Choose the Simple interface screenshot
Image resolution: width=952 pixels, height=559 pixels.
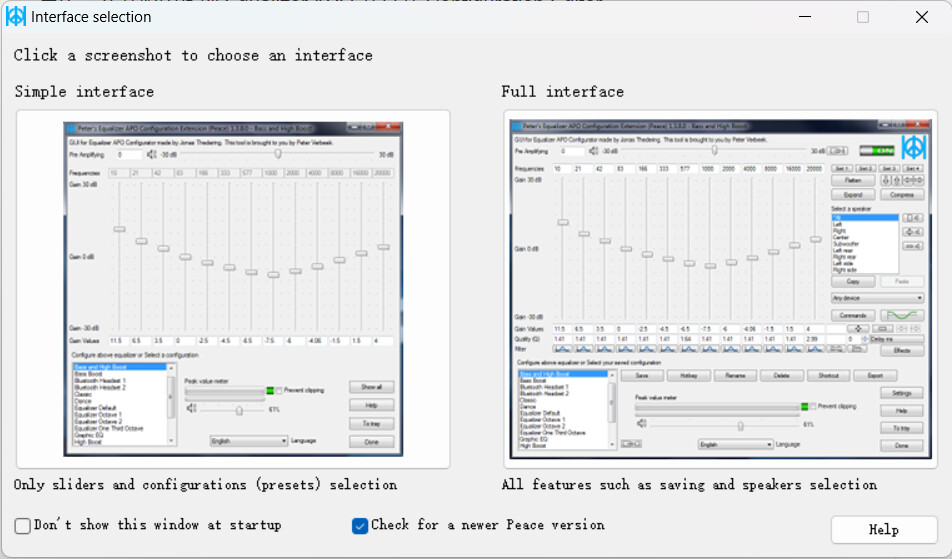(233, 289)
